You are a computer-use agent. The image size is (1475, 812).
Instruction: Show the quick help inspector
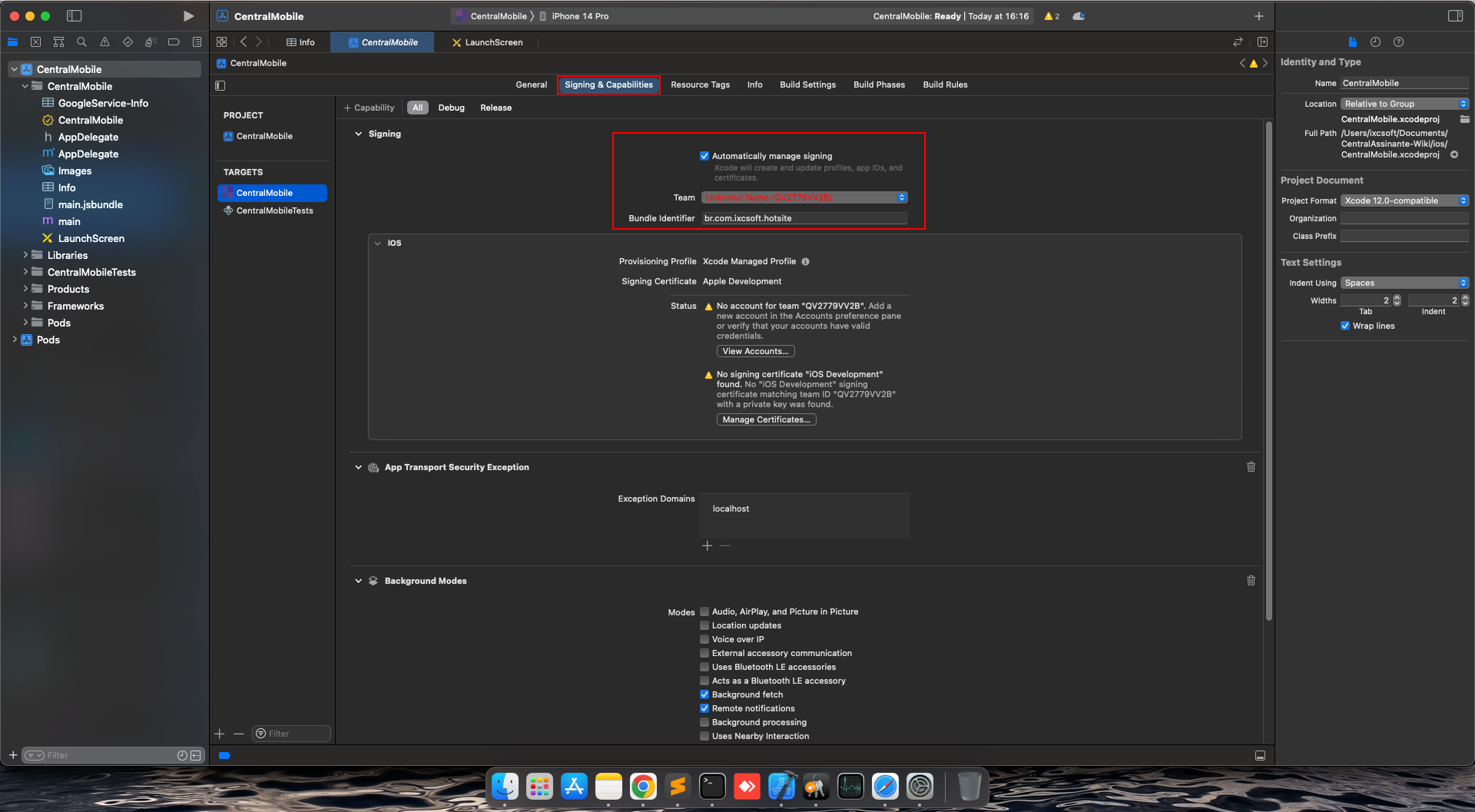1398,42
